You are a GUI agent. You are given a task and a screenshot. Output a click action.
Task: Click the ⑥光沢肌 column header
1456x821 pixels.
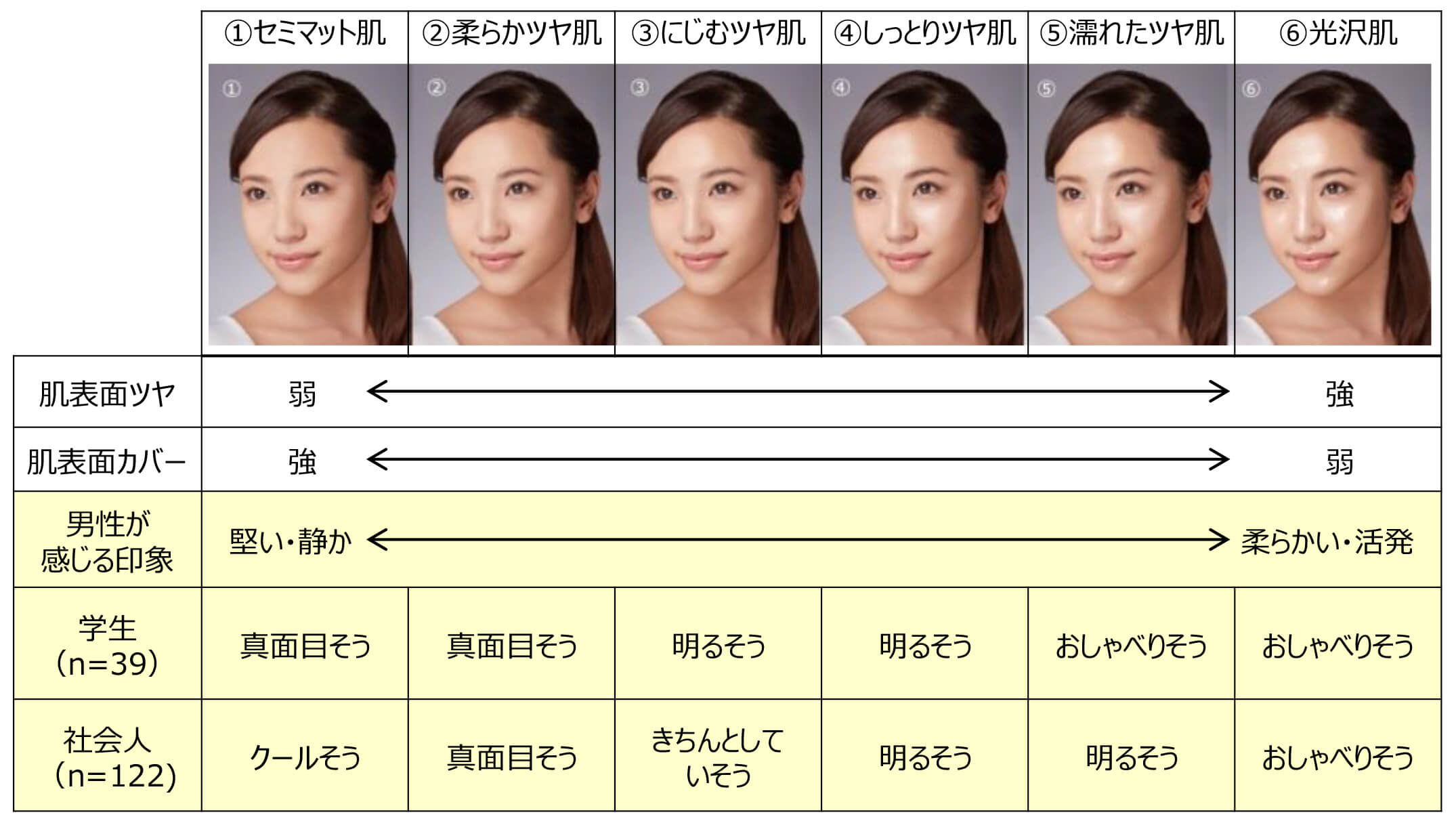[1338, 33]
